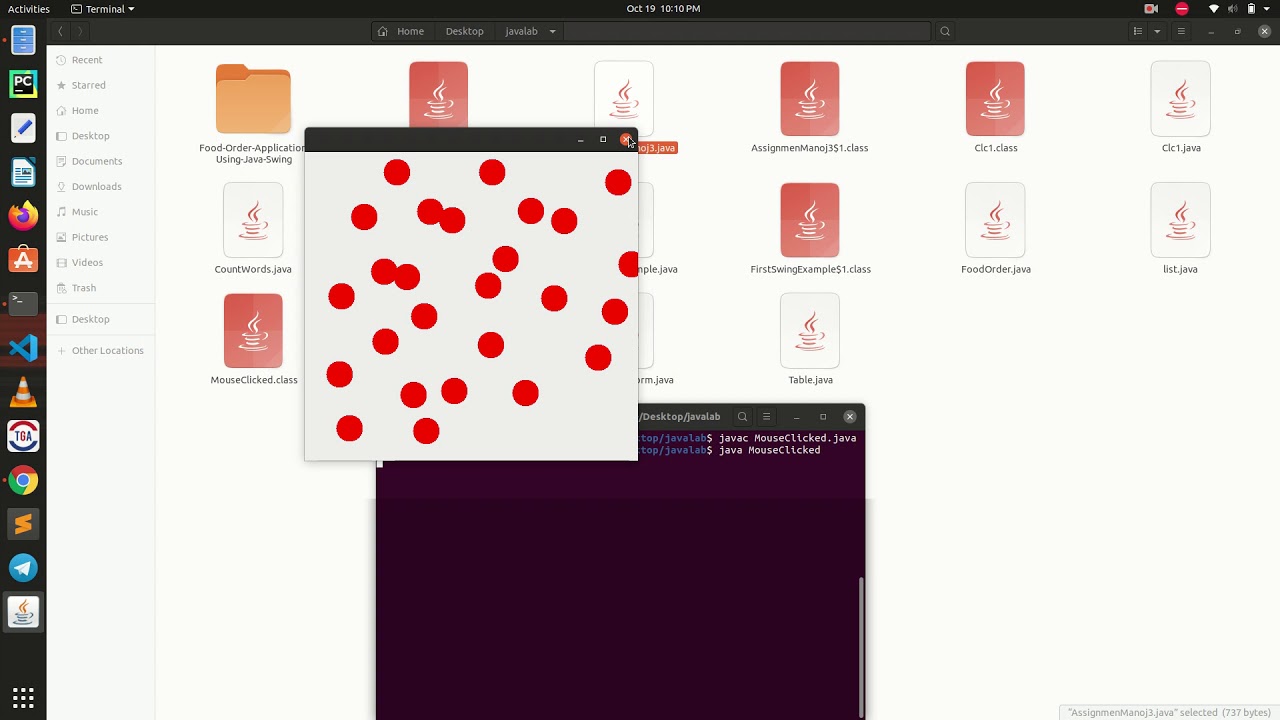This screenshot has width=1280, height=720.
Task: Toggle list view in Files toolbar
Action: [x=1137, y=31]
